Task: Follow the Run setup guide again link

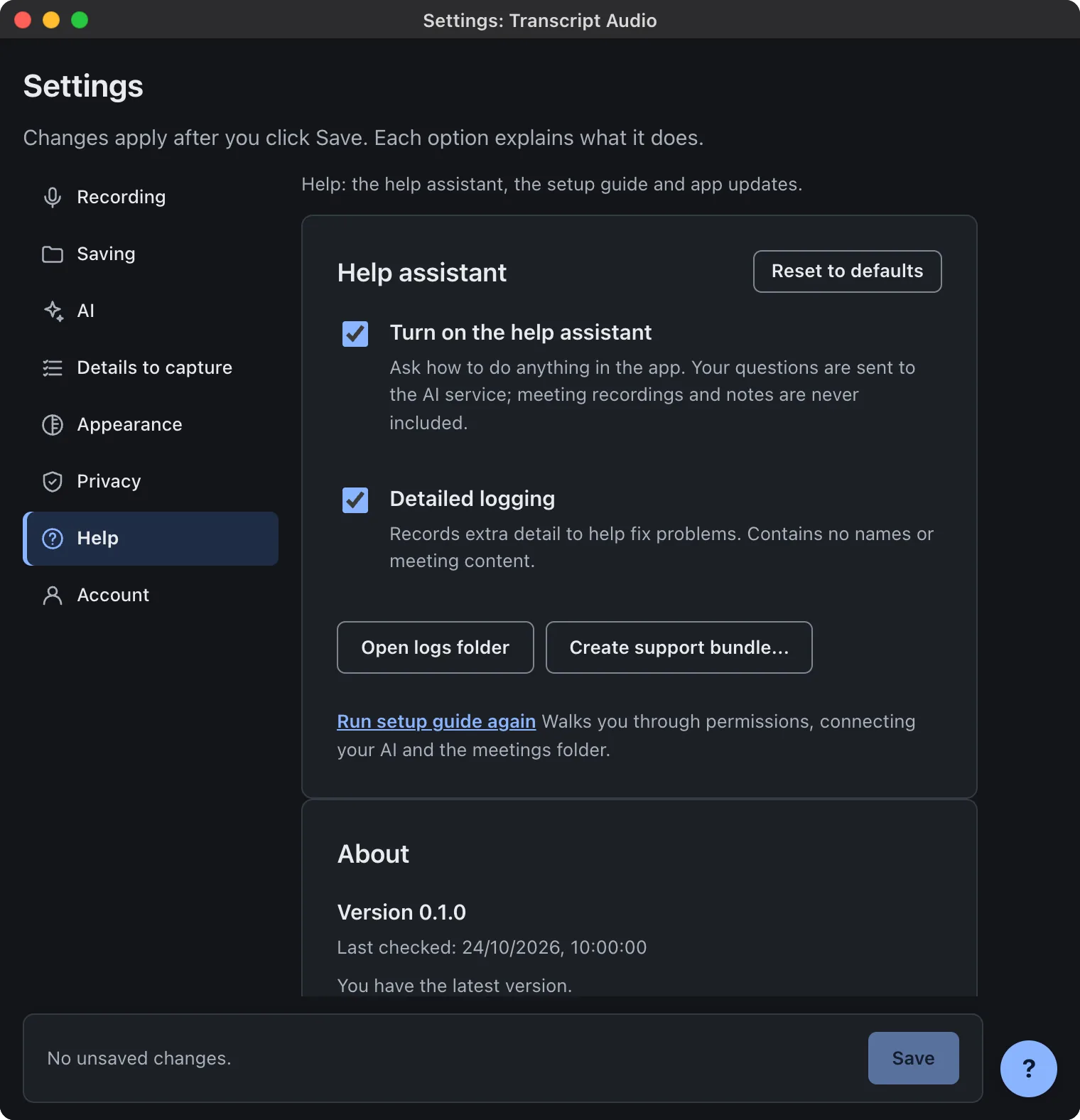Action: (x=436, y=721)
